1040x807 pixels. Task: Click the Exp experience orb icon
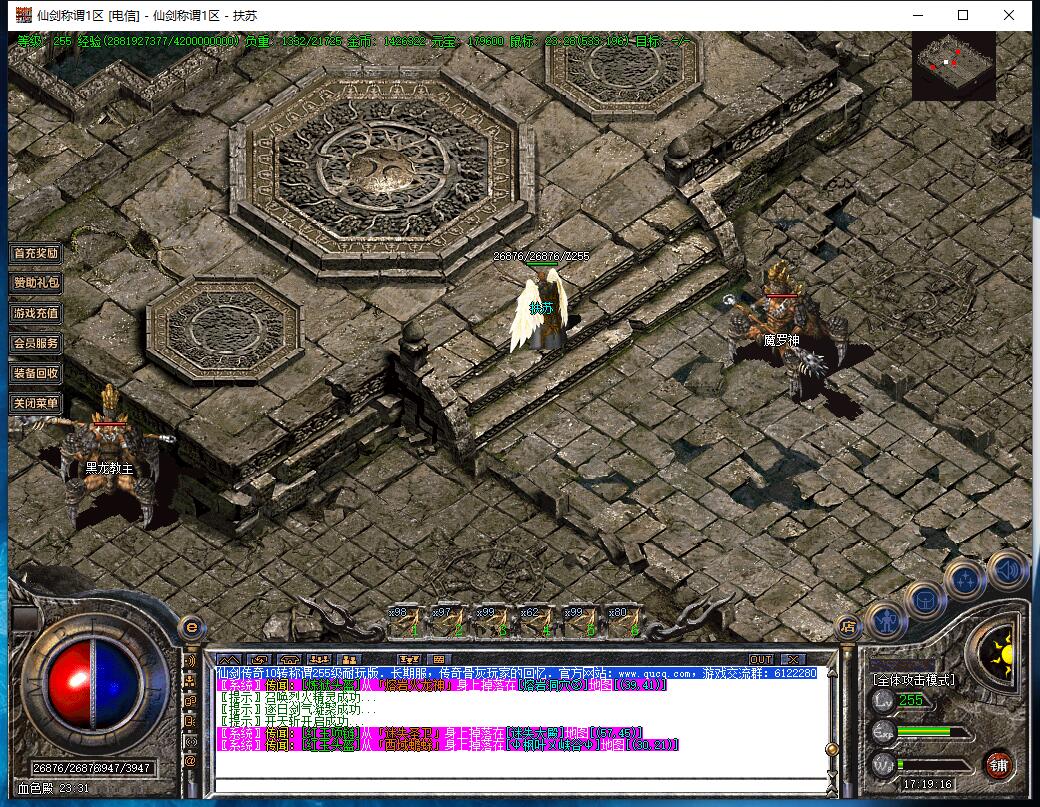[x=883, y=733]
